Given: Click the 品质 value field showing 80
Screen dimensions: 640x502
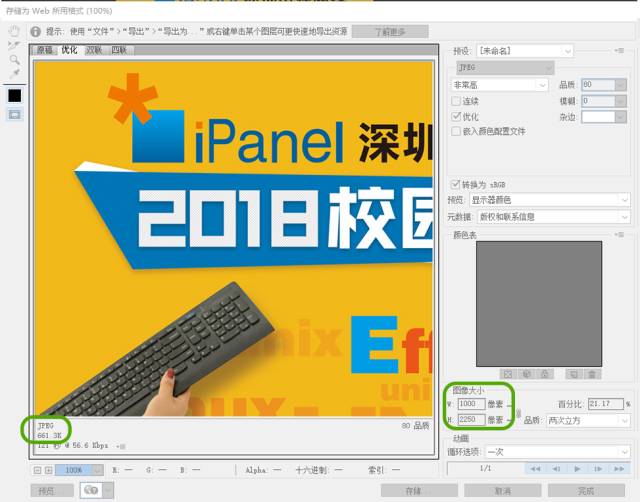Looking at the screenshot, I should pyautogui.click(x=598, y=84).
